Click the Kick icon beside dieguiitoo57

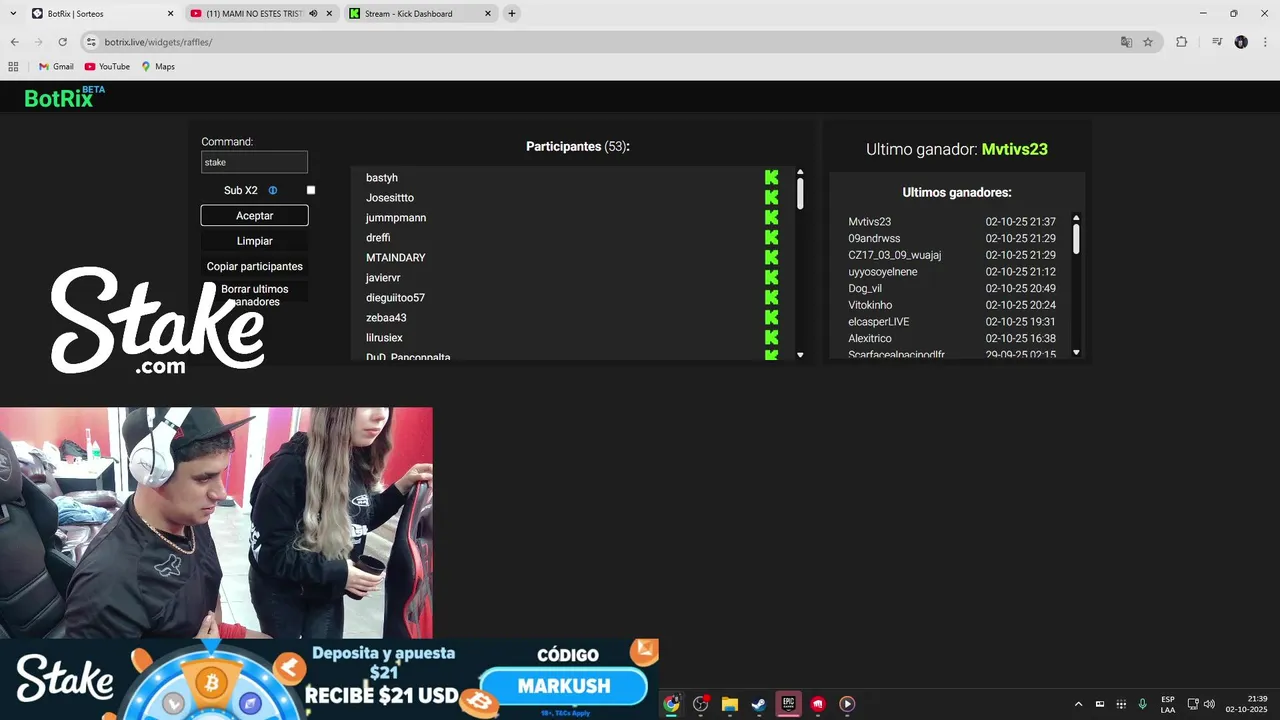(771, 297)
